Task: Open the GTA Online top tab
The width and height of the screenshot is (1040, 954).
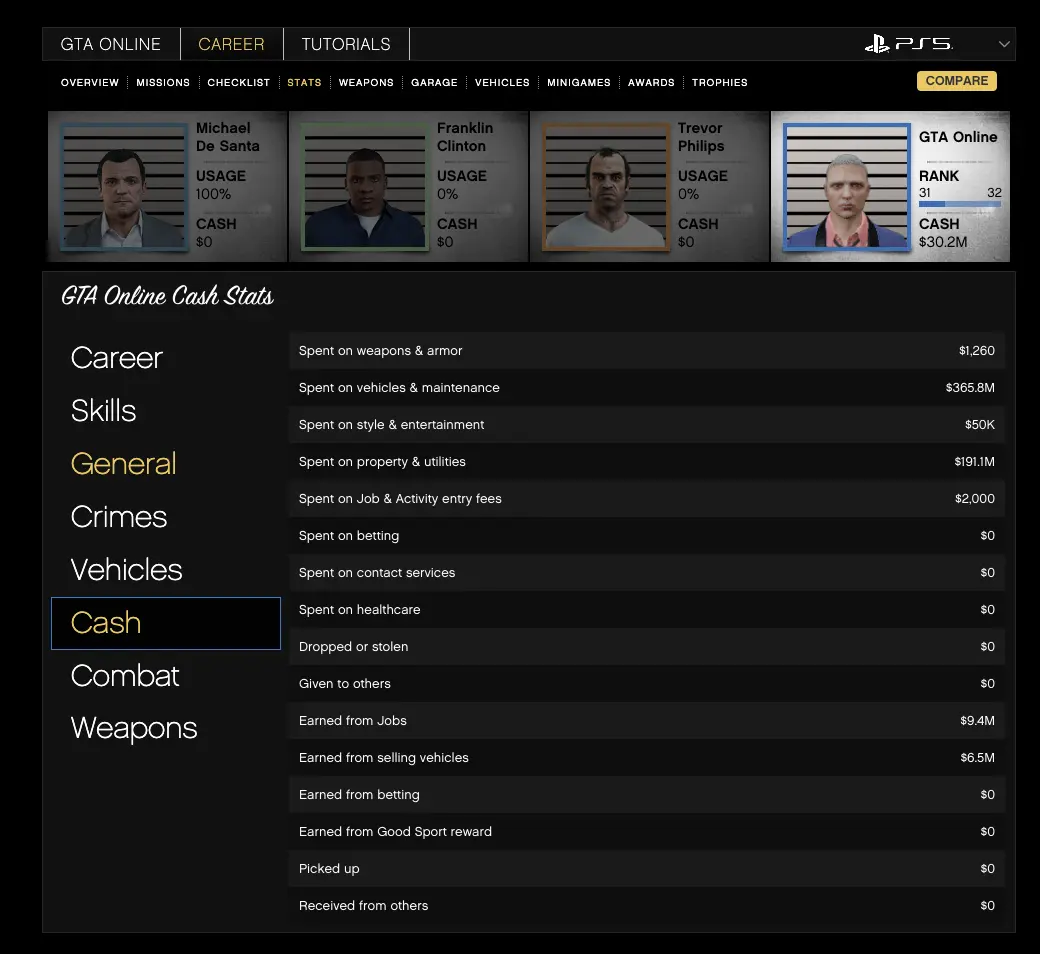Action: click(110, 44)
